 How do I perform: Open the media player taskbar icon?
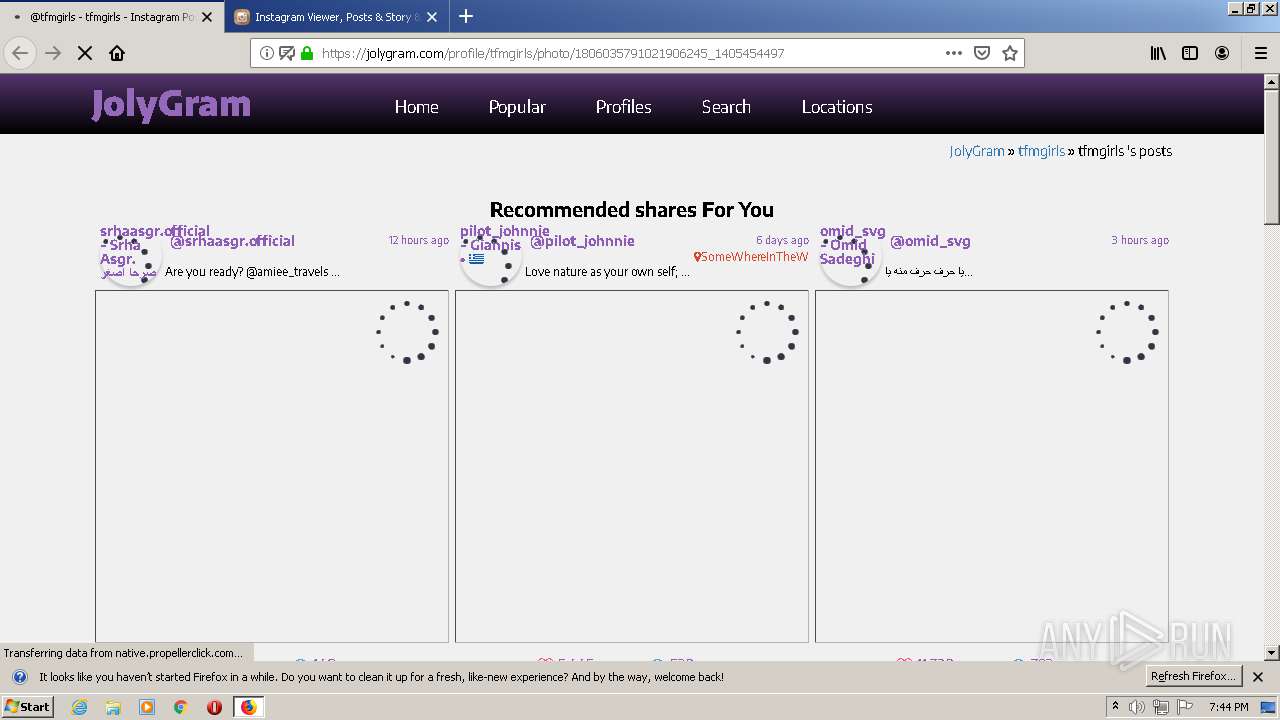point(147,707)
